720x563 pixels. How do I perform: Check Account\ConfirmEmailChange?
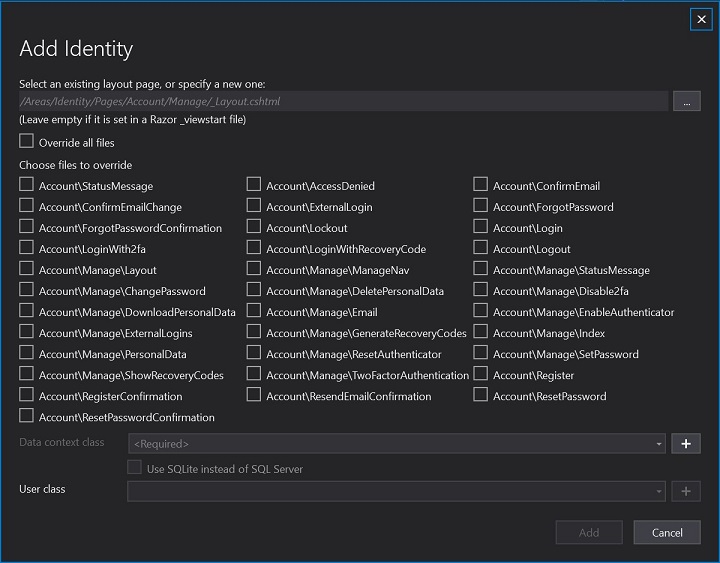point(27,205)
